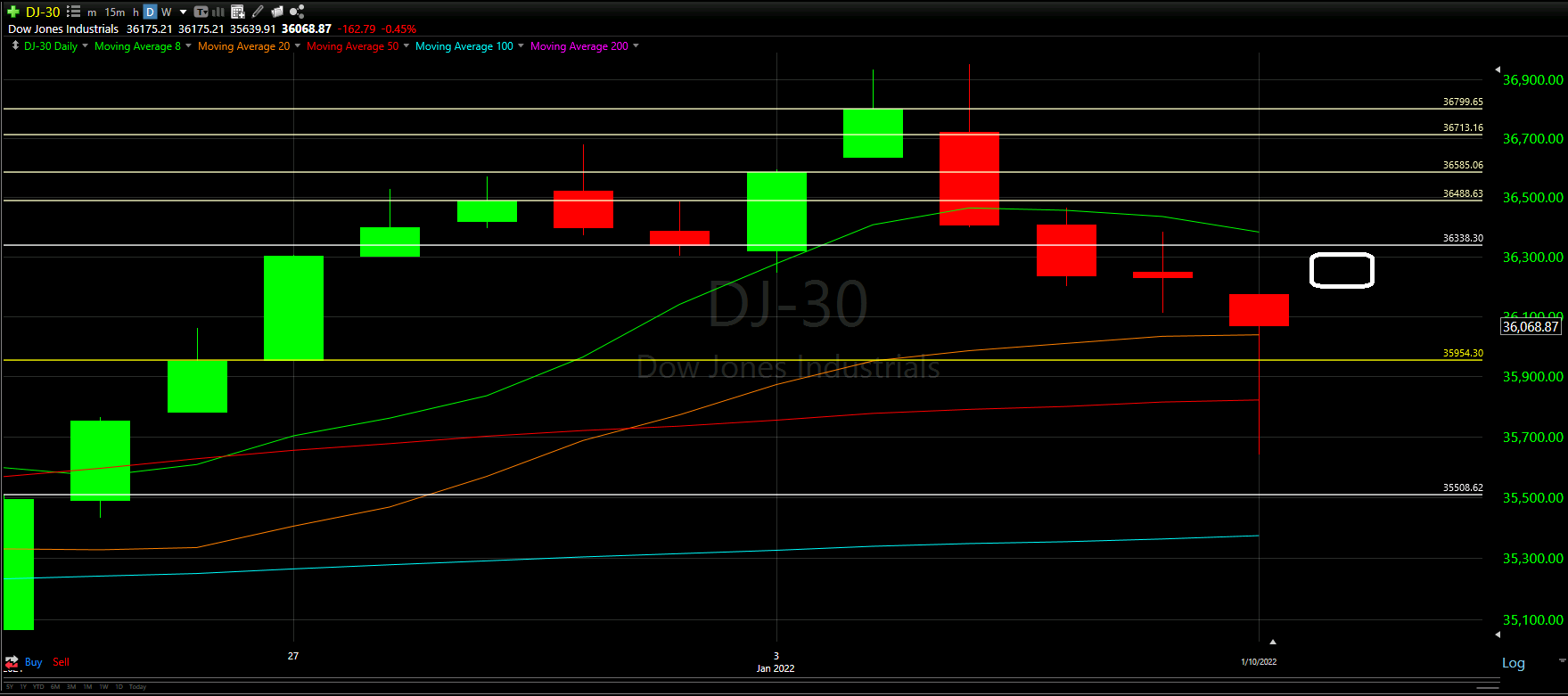Viewport: 1568px width, 696px height.
Task: Click the 1/10/2022 date label
Action: pos(1259,662)
